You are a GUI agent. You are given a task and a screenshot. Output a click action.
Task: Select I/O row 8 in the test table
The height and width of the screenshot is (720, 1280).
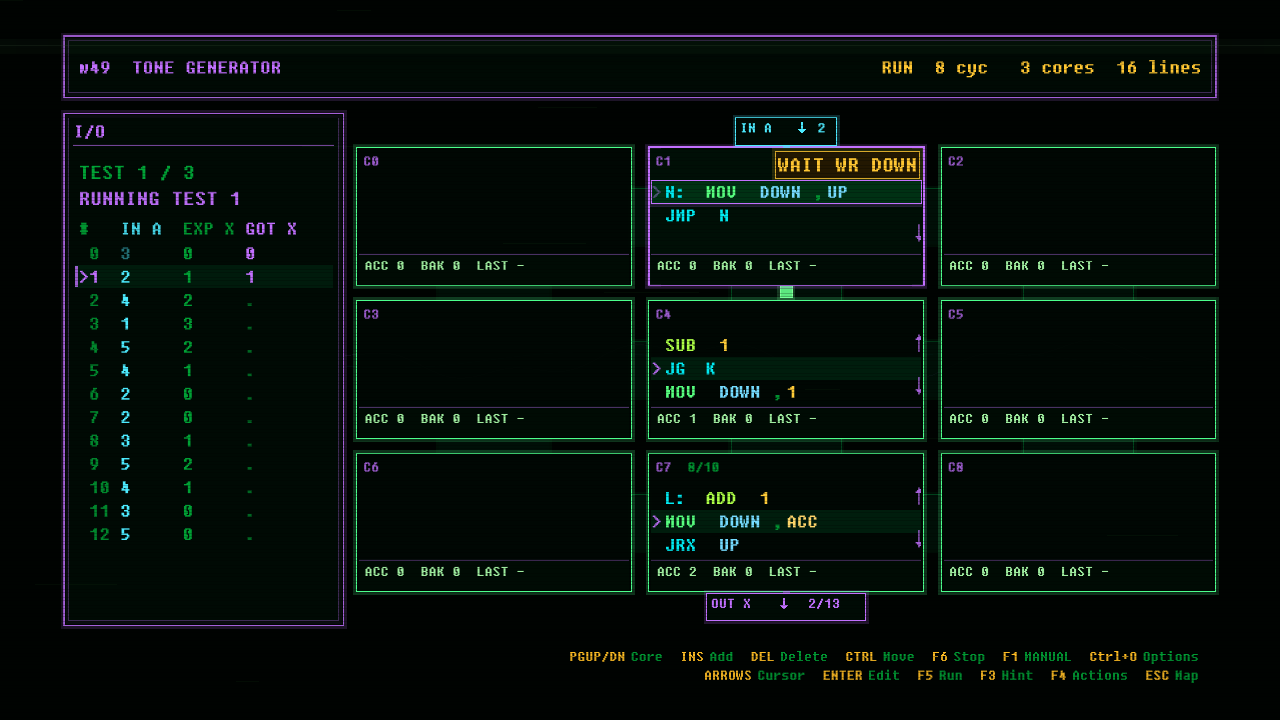pyautogui.click(x=205, y=441)
